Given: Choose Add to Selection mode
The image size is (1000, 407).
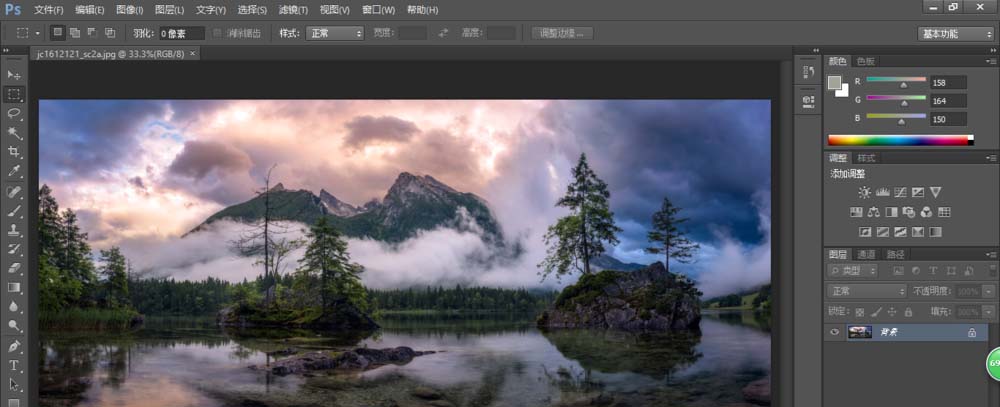Looking at the screenshot, I should (75, 33).
